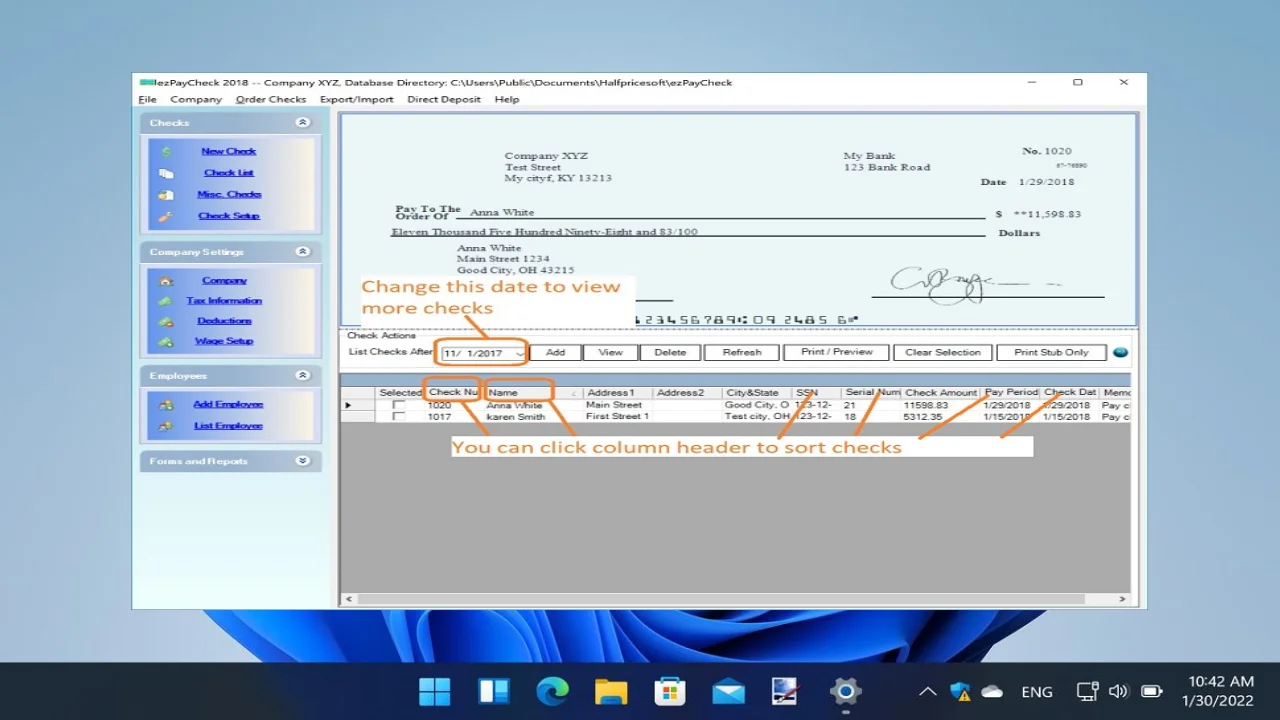Click the Refresh button
Viewport: 1280px width, 720px height.
742,352
